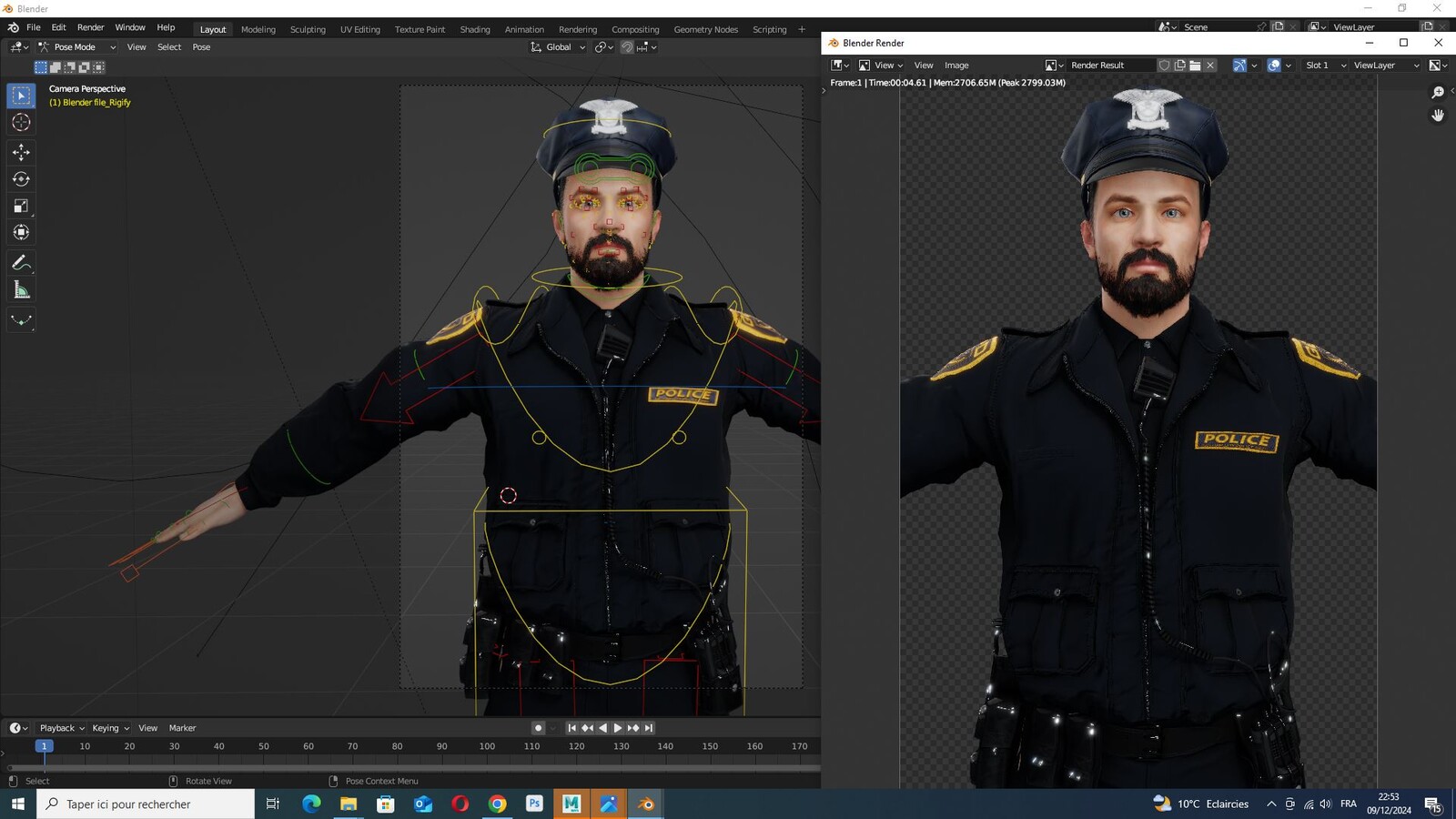1456x819 pixels.
Task: Click the pan hand icon in render window
Action: point(1438,116)
